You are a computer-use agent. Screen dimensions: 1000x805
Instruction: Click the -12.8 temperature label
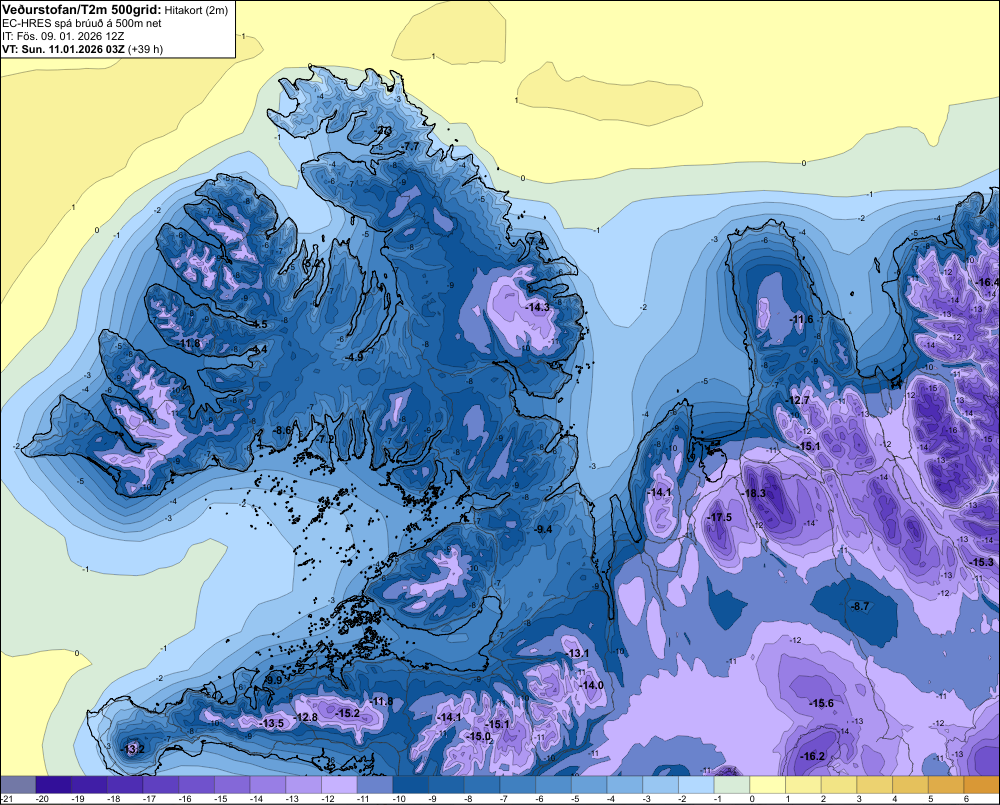pyautogui.click(x=305, y=717)
